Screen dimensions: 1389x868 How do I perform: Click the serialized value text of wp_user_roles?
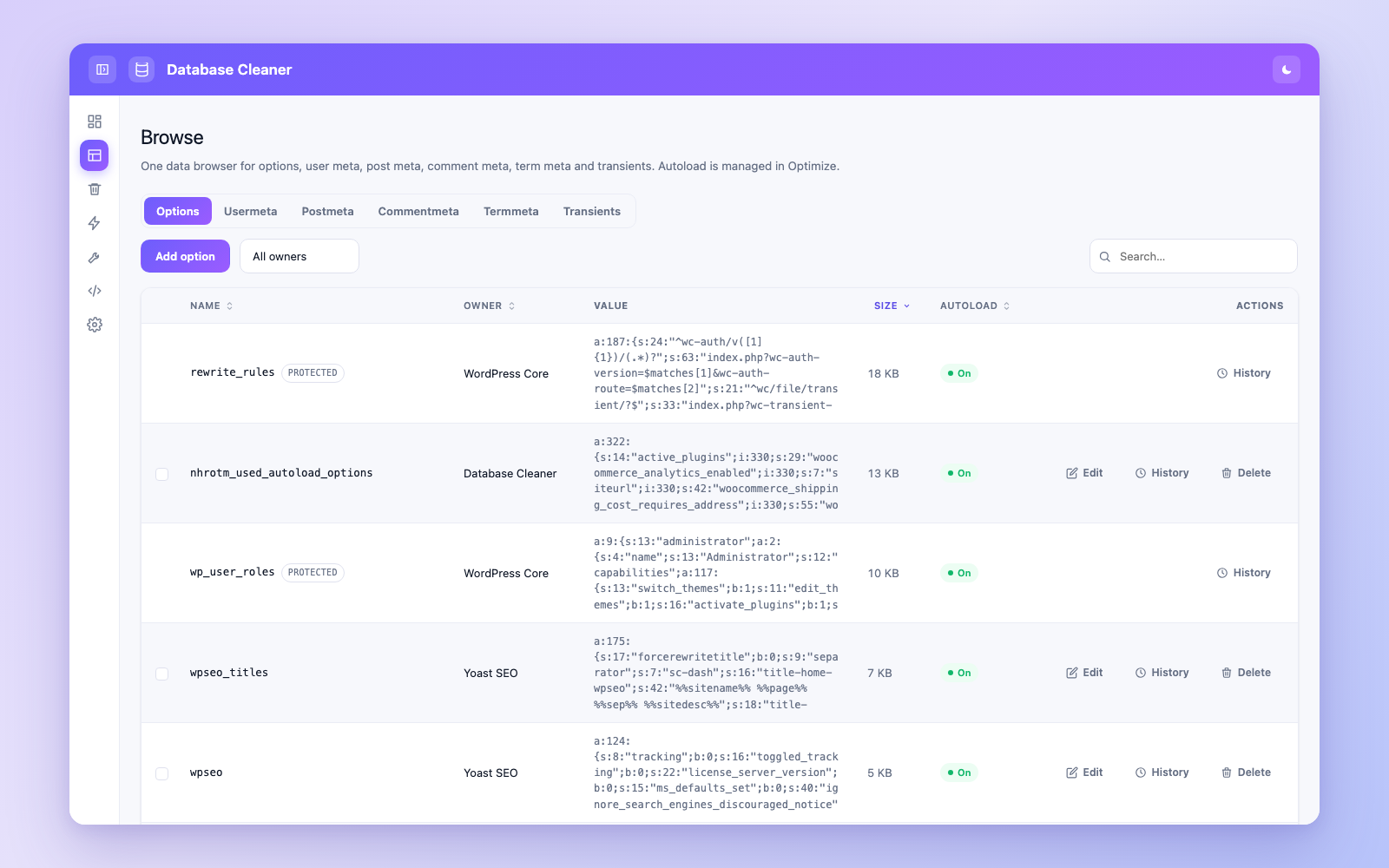[716, 573]
